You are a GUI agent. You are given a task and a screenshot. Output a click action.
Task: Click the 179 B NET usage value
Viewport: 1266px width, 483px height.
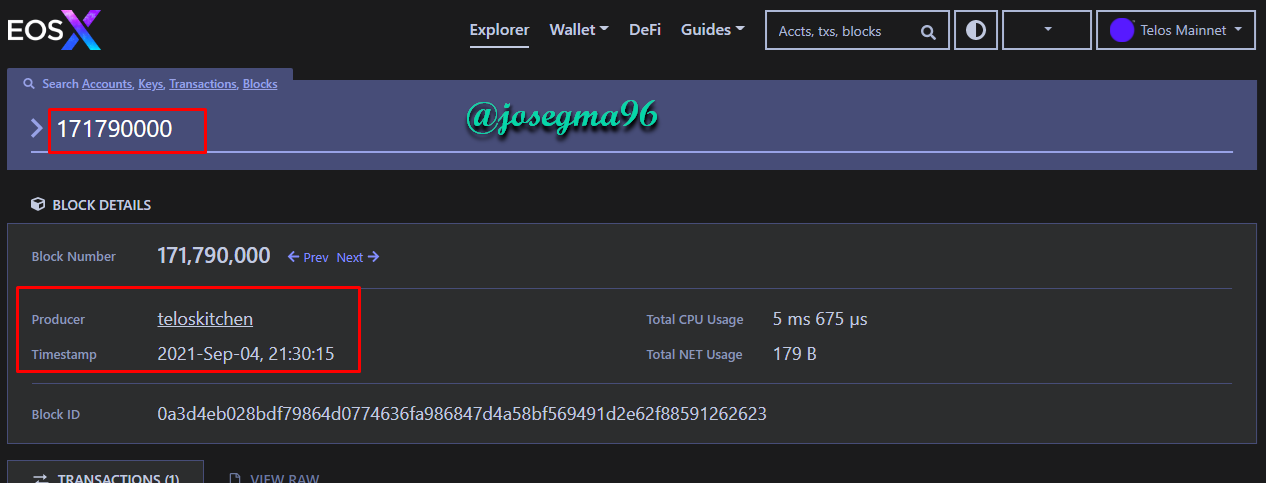click(x=795, y=354)
